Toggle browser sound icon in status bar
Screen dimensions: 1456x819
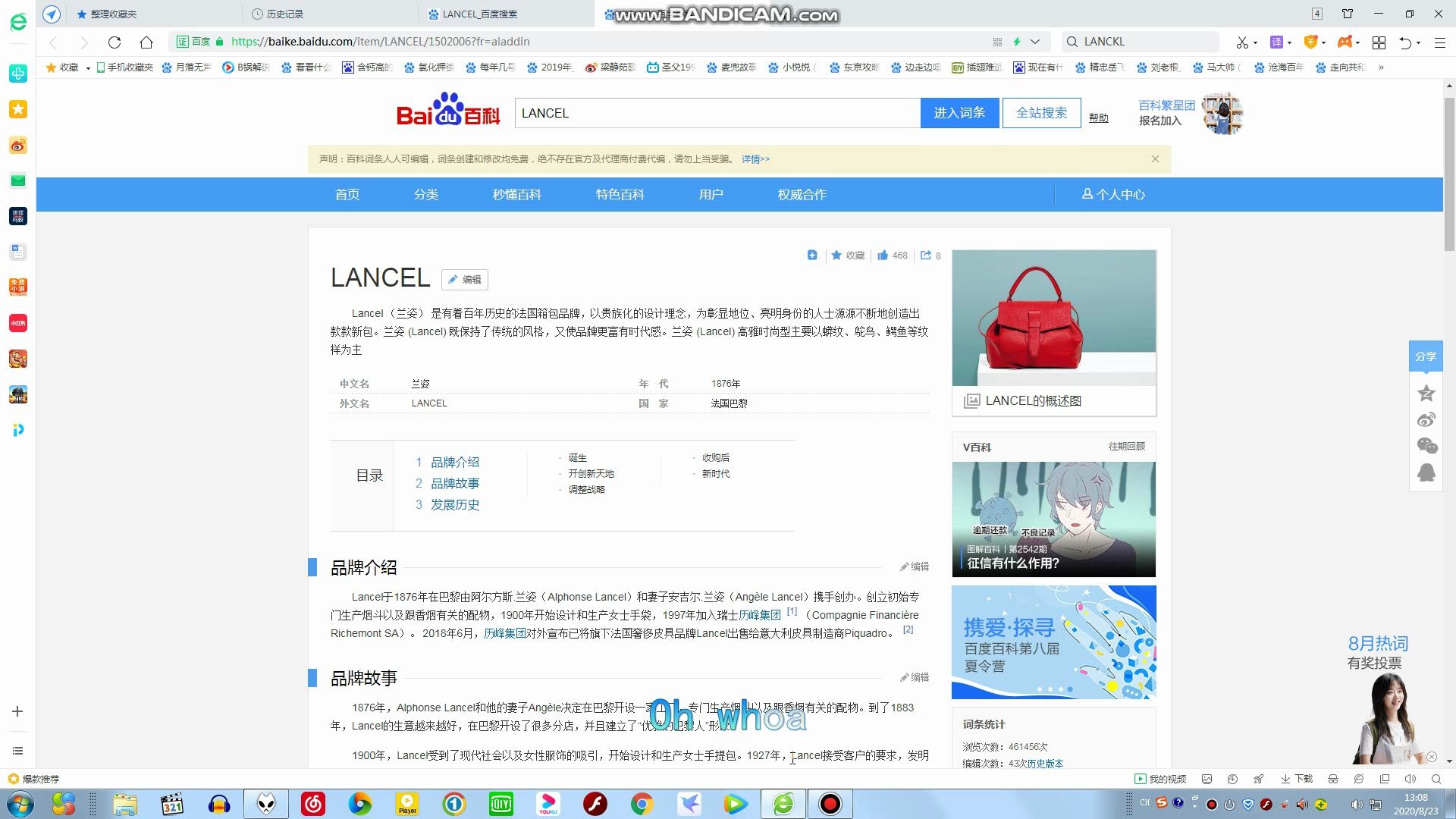tap(1410, 779)
